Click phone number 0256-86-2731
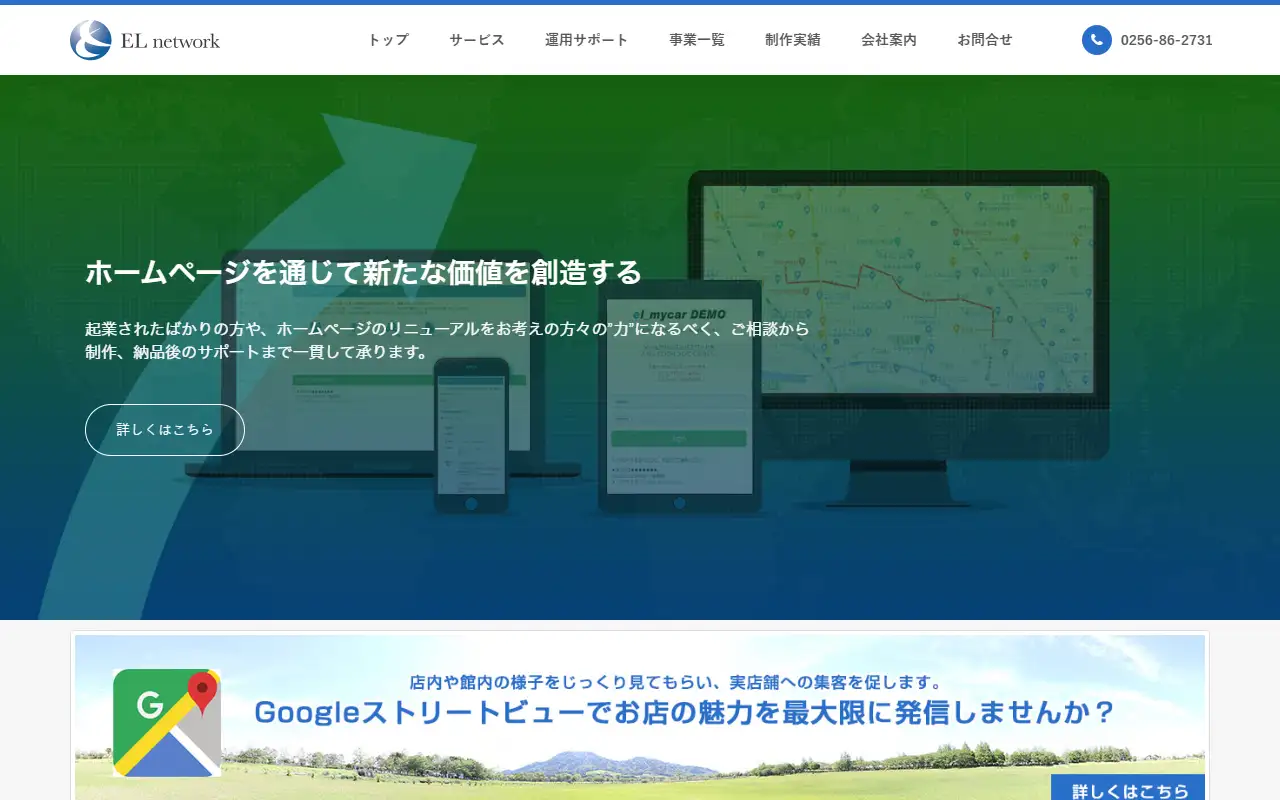 (1166, 40)
